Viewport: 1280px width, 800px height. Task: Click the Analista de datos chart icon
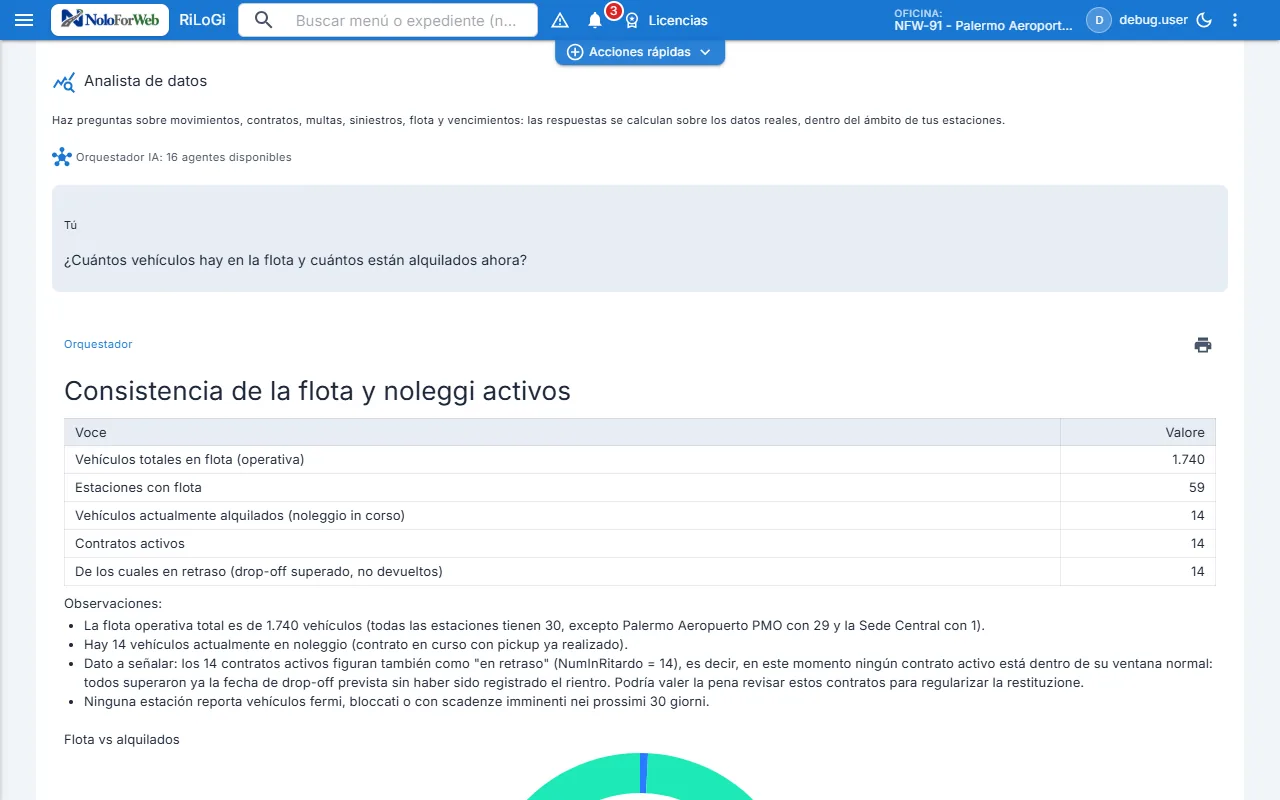tap(64, 82)
